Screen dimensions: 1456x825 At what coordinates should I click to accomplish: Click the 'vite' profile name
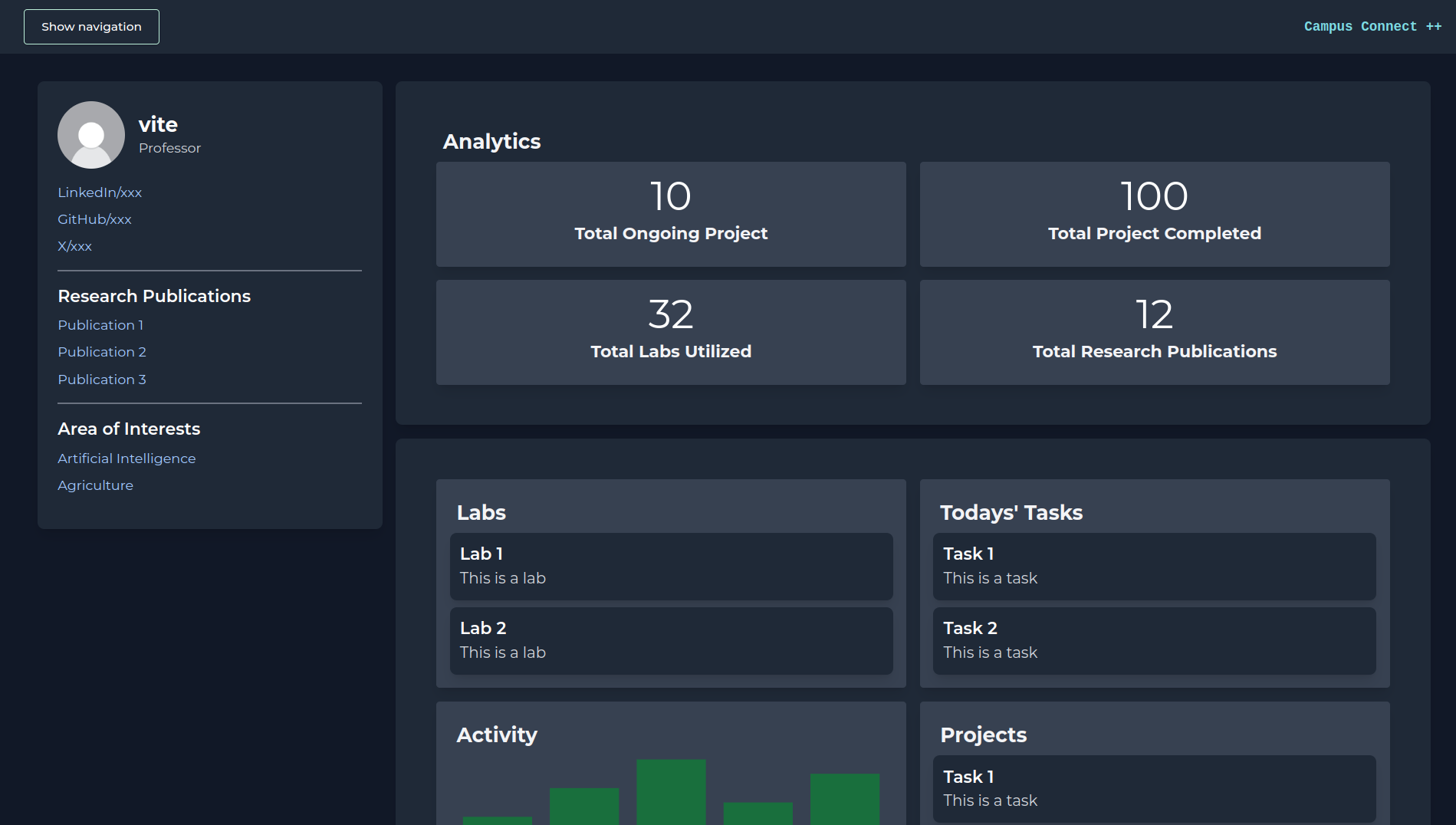click(158, 124)
